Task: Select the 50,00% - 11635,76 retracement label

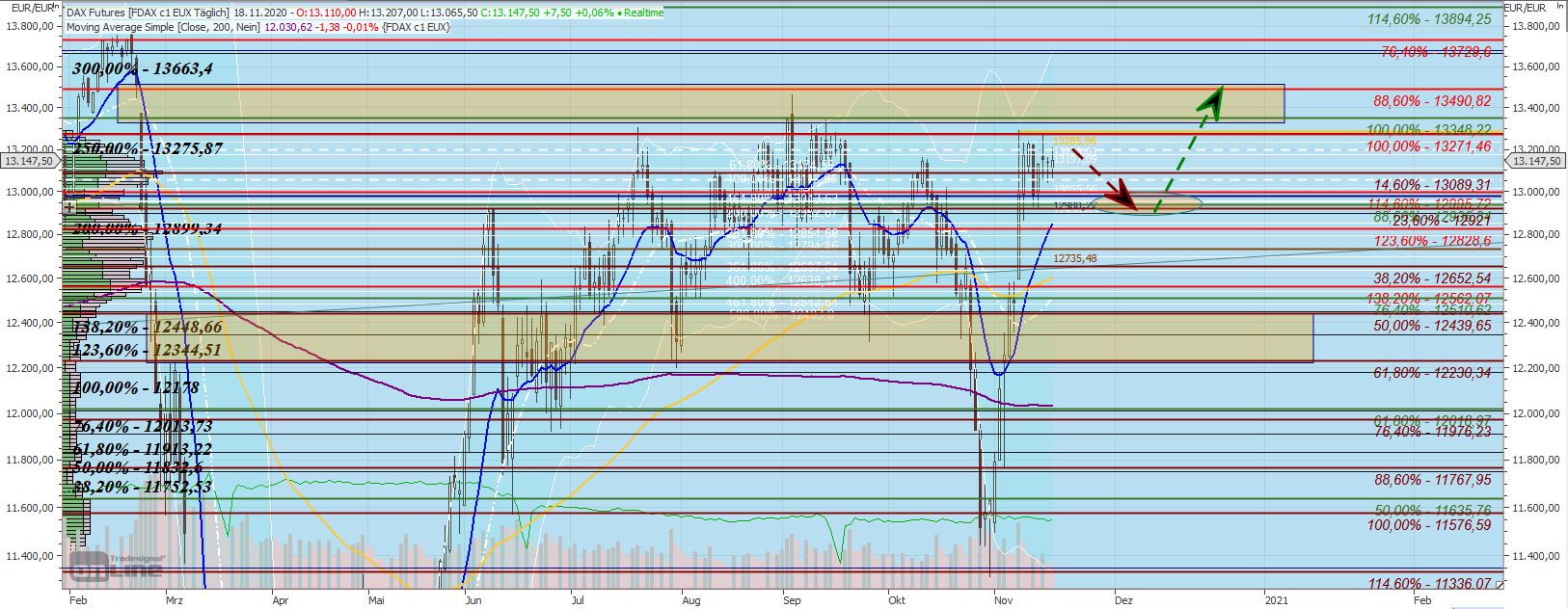Action: (x=1433, y=511)
